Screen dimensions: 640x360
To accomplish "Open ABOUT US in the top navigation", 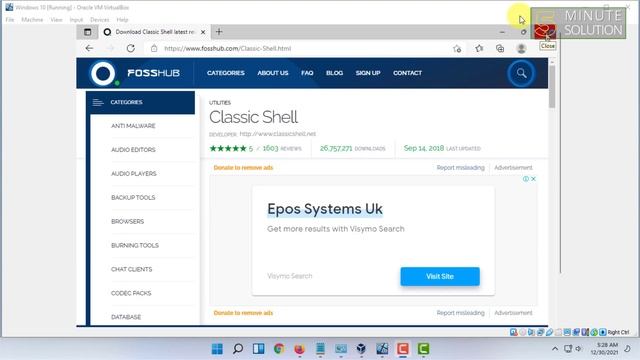I will point(273,73).
